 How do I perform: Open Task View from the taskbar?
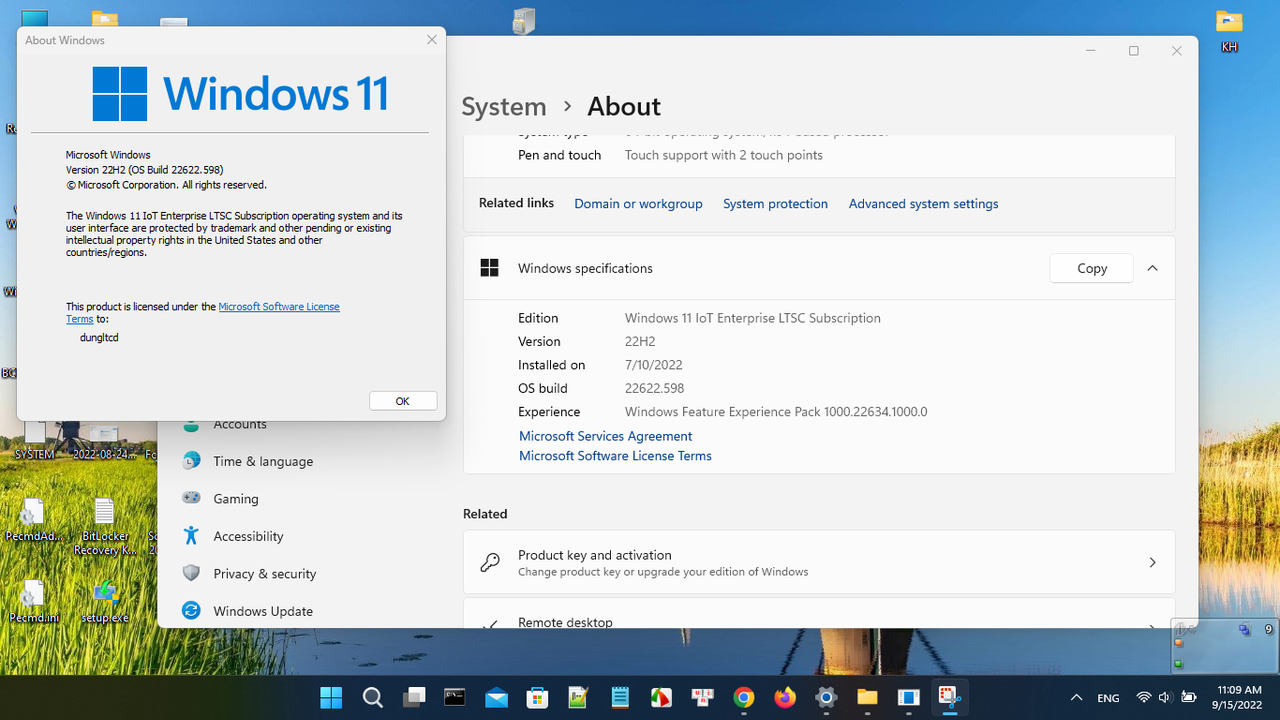coord(414,697)
